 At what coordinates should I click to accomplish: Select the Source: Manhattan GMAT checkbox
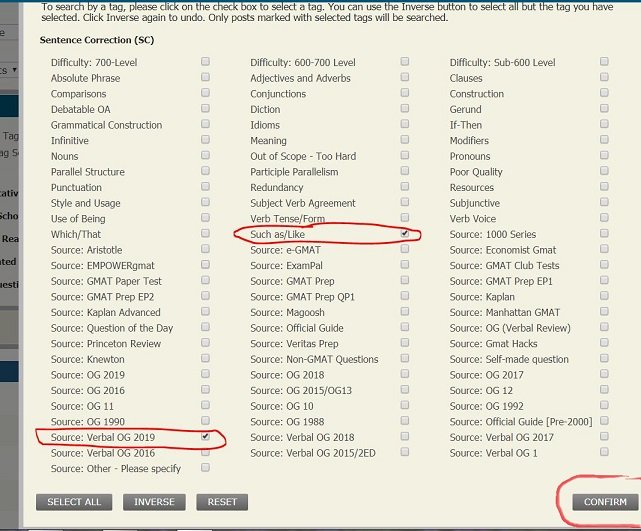point(604,311)
